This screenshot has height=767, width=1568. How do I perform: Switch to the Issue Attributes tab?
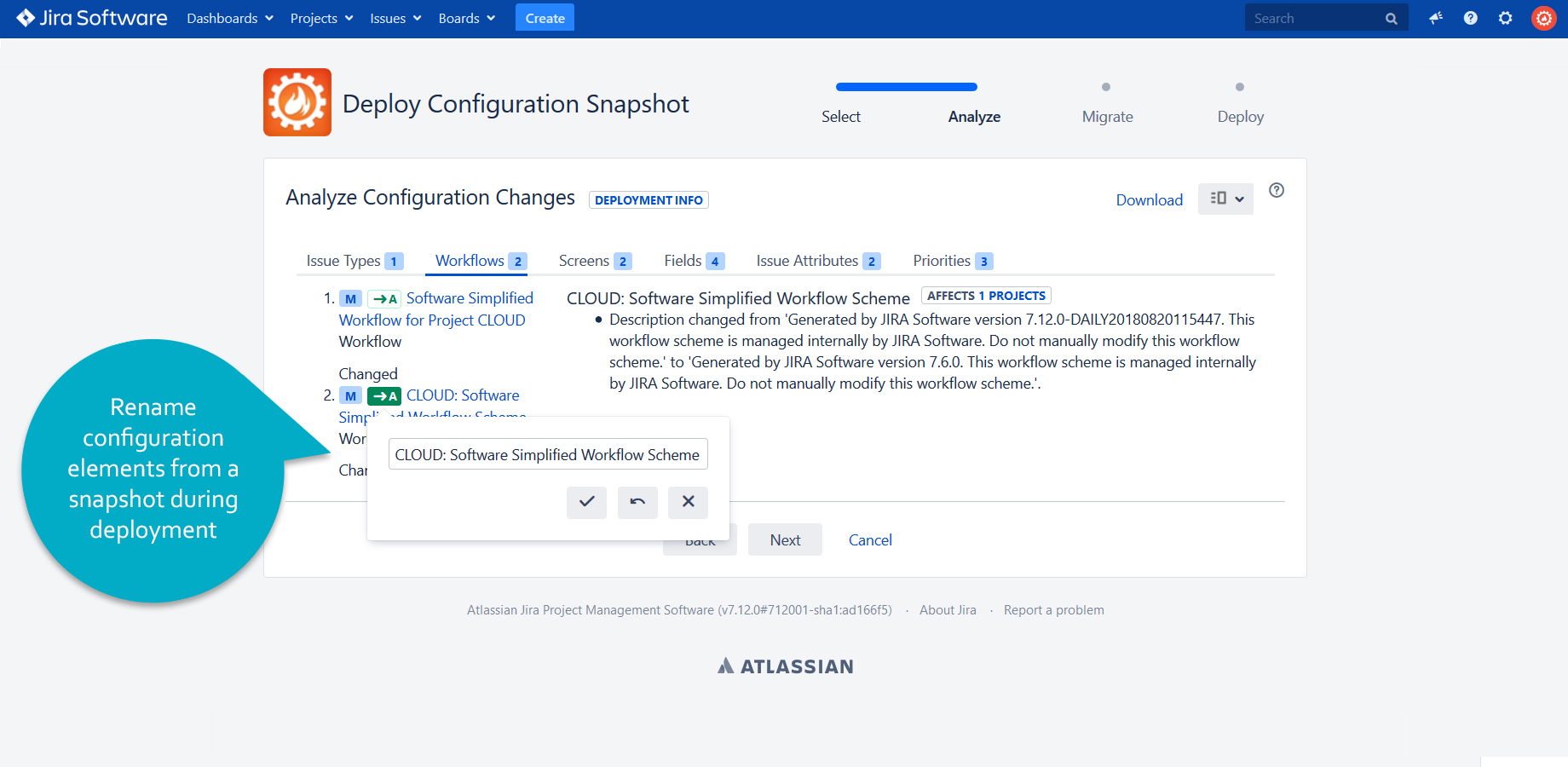point(818,261)
